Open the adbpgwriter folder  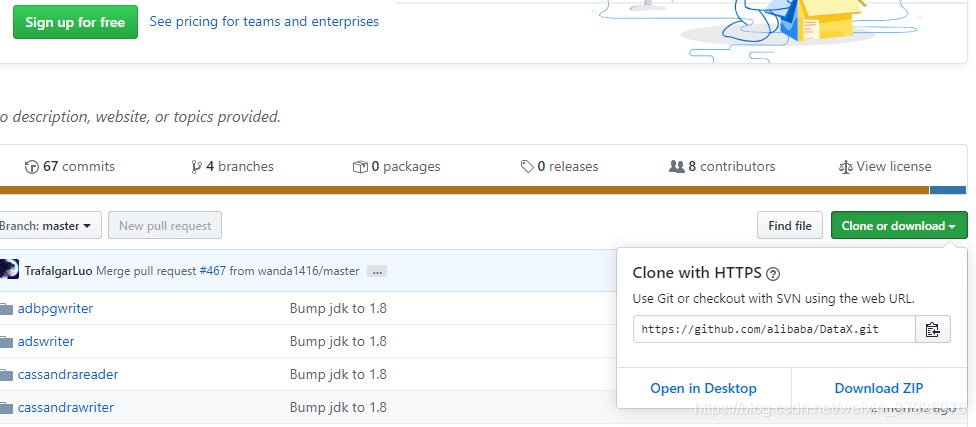[55, 308]
